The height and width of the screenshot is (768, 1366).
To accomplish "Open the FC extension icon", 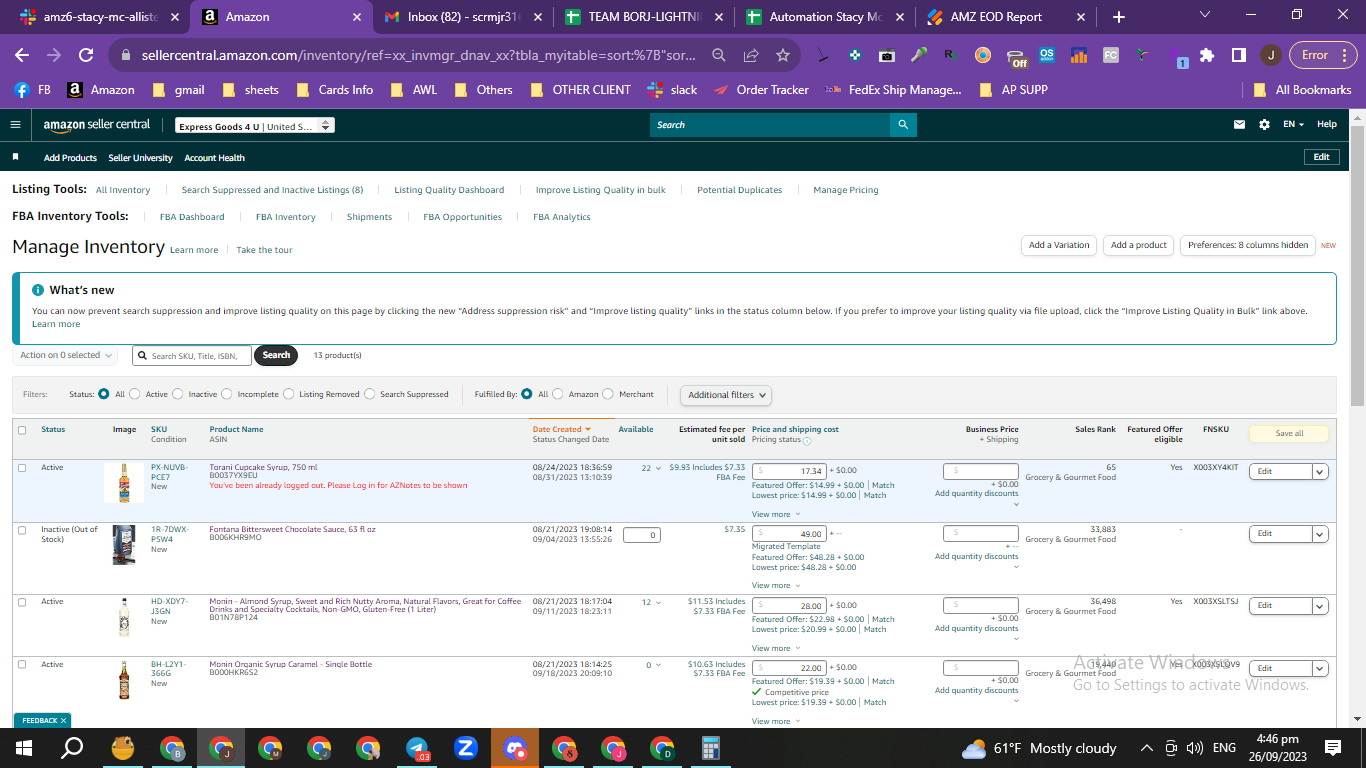I will coord(1111,56).
